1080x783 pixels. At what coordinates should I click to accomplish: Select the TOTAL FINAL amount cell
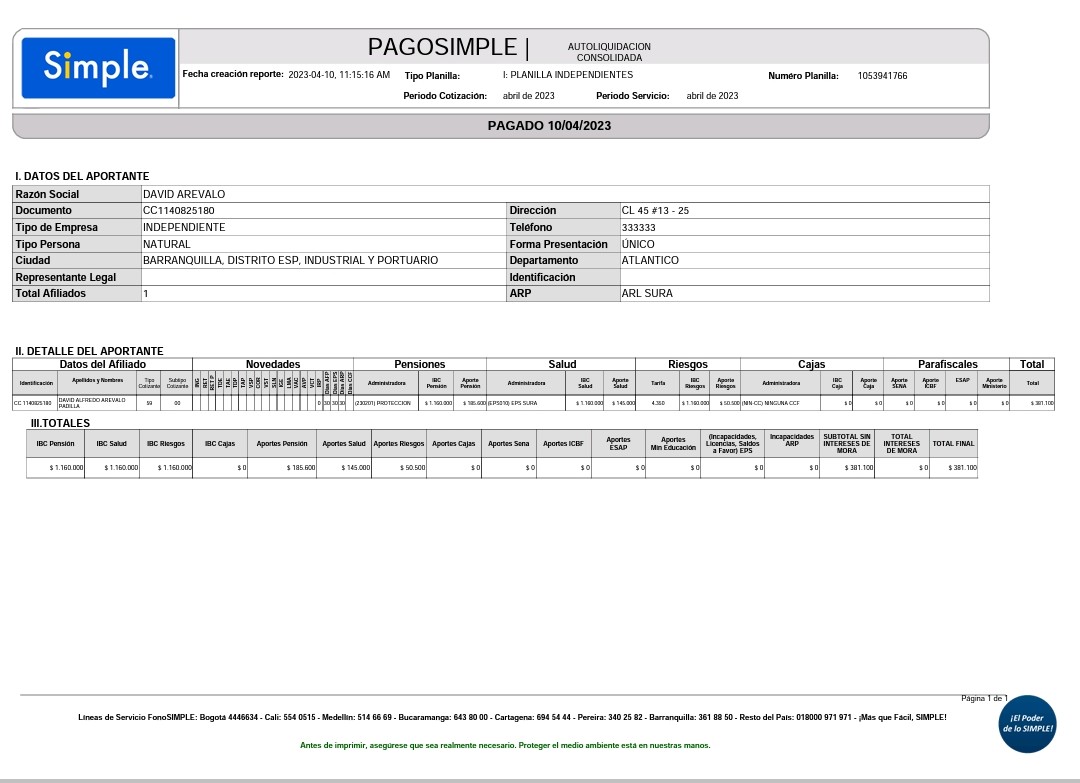pos(953,468)
